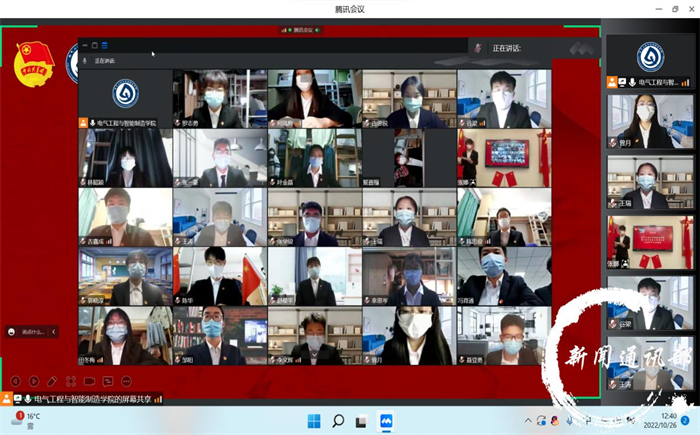This screenshot has height=435, width=700.
Task: Click the muted microphone icon beside 正在讲话
Action: tap(478, 48)
